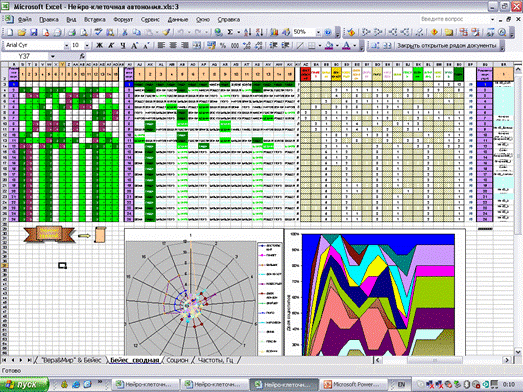Click the Save floppy disk icon

34,32
